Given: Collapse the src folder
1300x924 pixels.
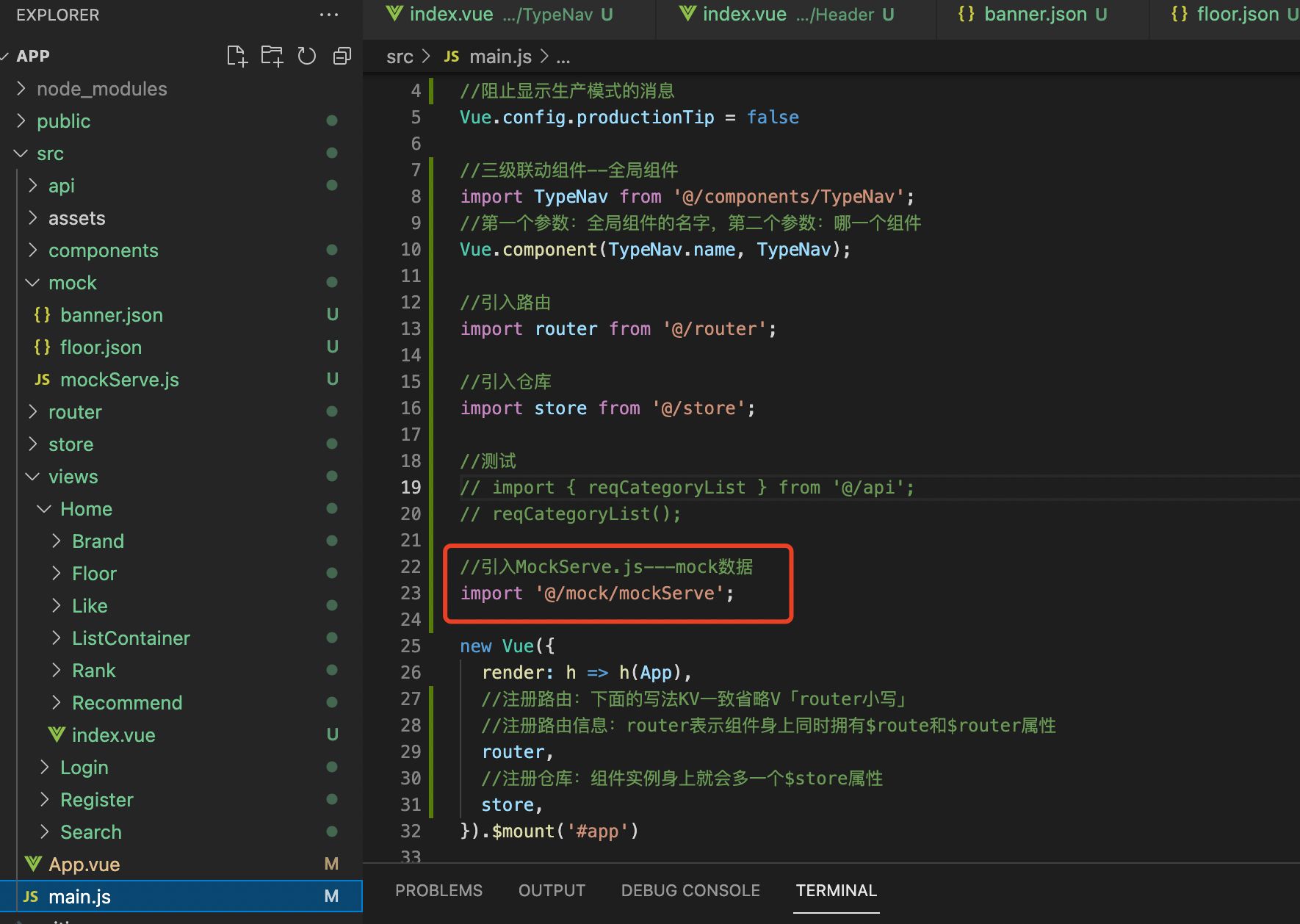Looking at the screenshot, I should (x=21, y=154).
